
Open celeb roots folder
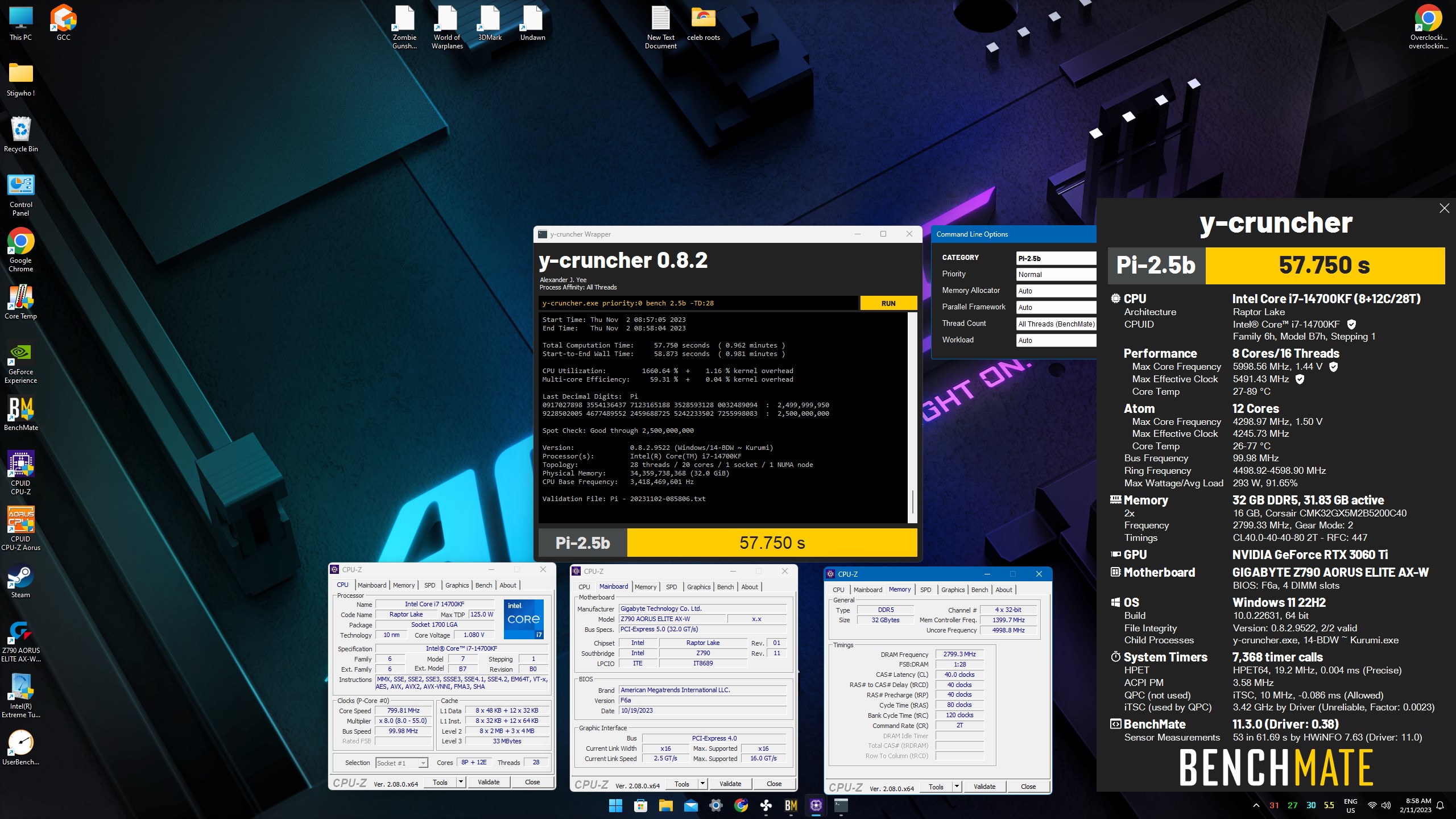tap(704, 23)
